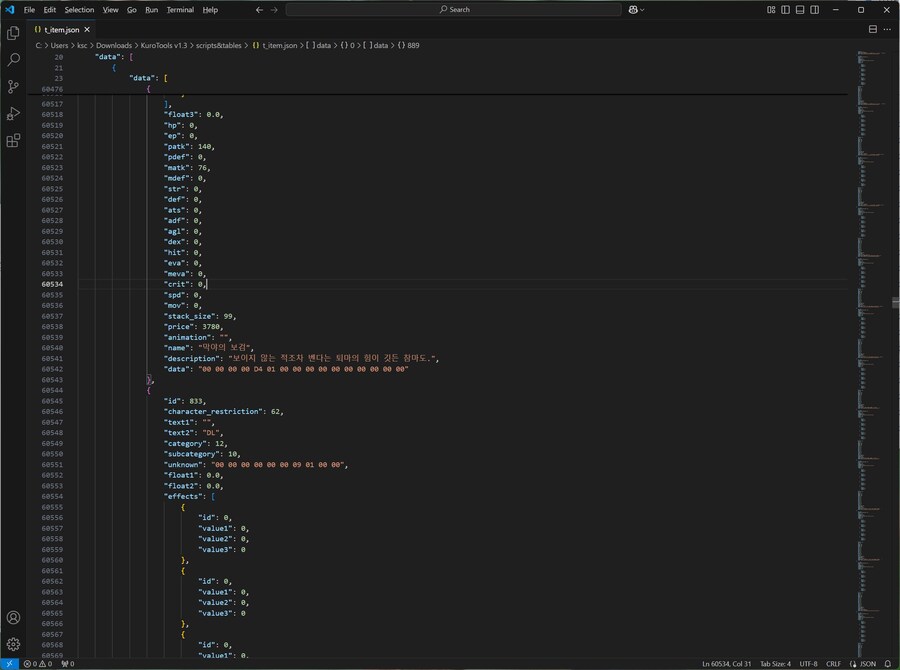Viewport: 900px width, 670px height.
Task: Open the Run and Debug view
Action: coord(13,114)
